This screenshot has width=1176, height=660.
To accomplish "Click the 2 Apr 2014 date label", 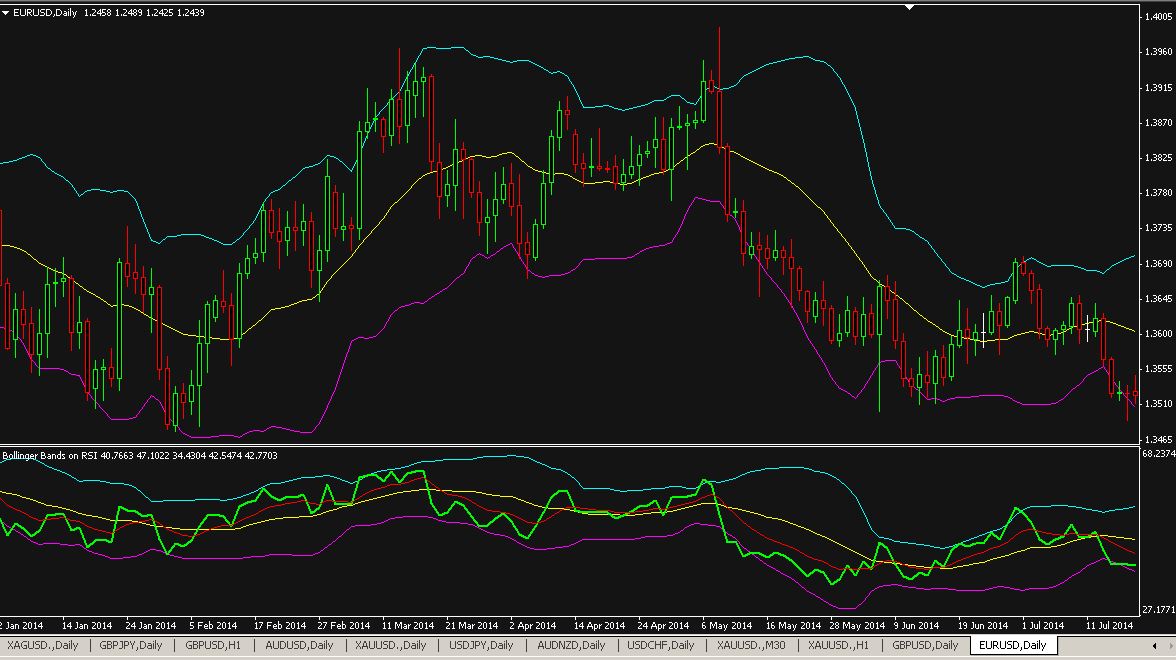I will click(x=532, y=626).
